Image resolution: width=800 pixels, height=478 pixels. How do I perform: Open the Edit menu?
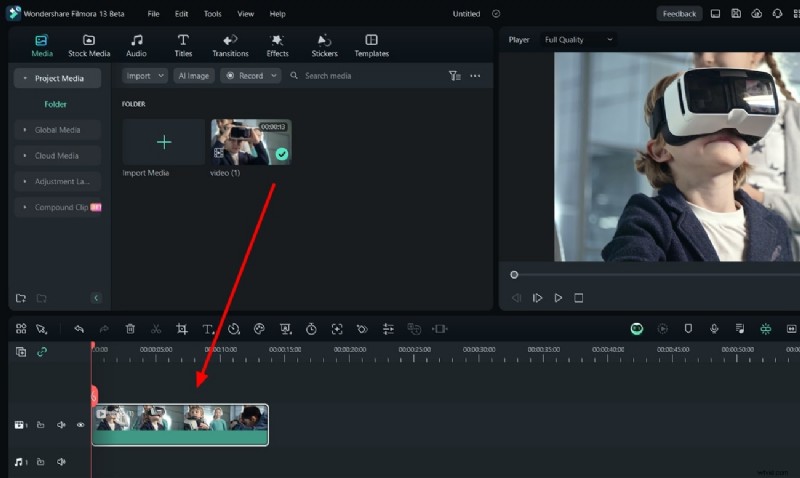tap(181, 14)
